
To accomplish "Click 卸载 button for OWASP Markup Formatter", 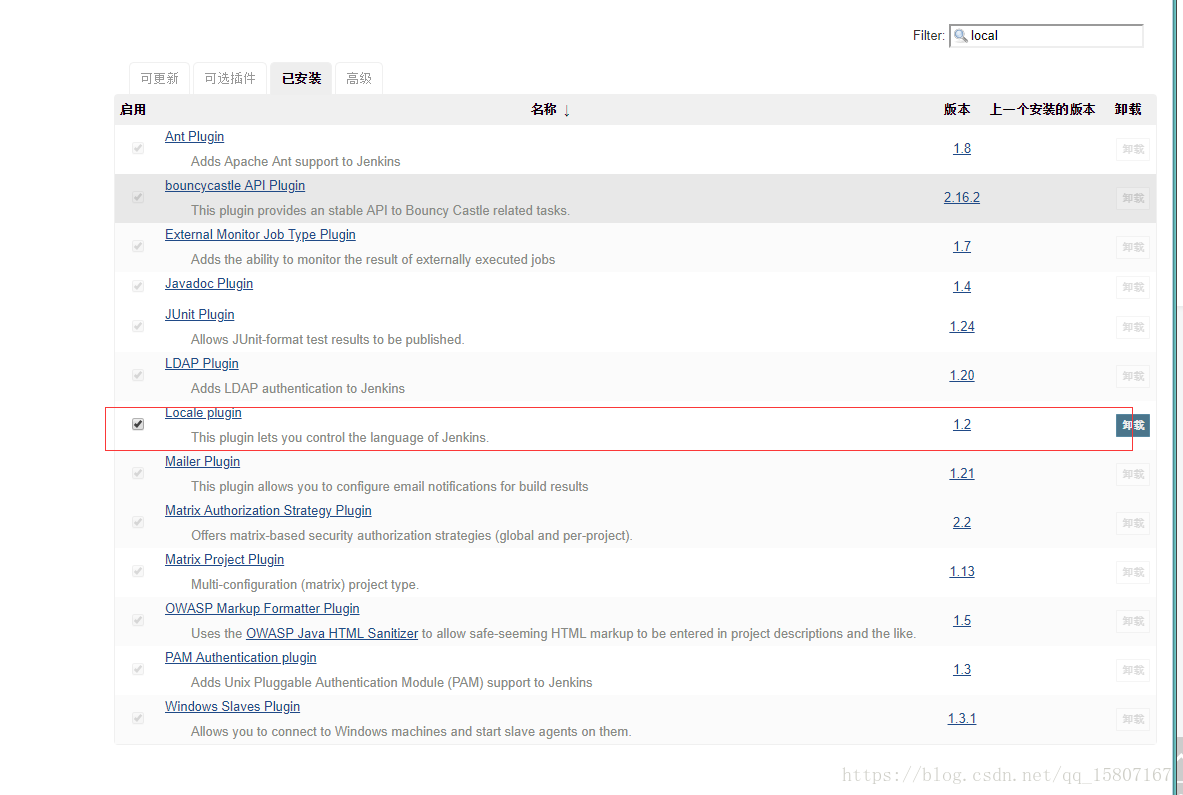I will coord(1132,622).
